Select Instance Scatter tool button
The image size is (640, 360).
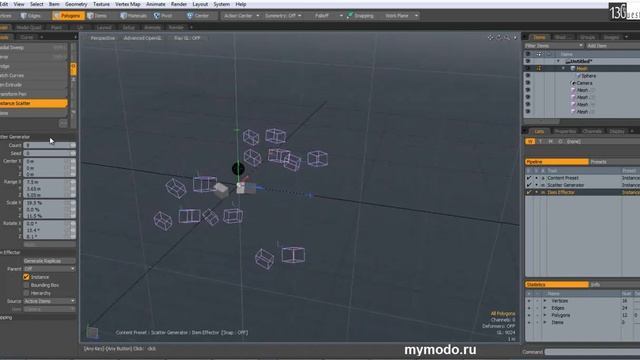[x=33, y=103]
